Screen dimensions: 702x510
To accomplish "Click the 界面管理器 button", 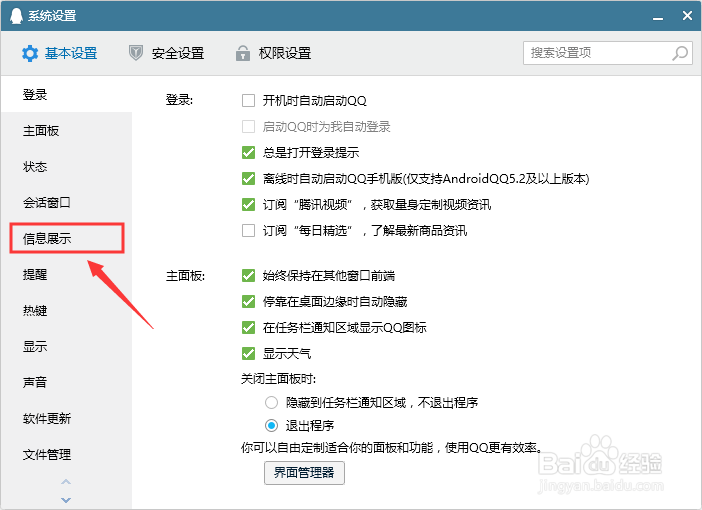I will pyautogui.click(x=304, y=472).
